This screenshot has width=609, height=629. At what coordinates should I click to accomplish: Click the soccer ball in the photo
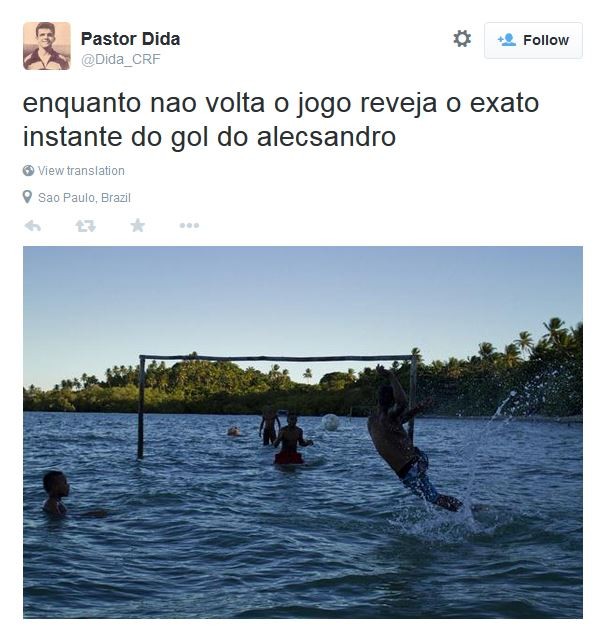point(330,422)
